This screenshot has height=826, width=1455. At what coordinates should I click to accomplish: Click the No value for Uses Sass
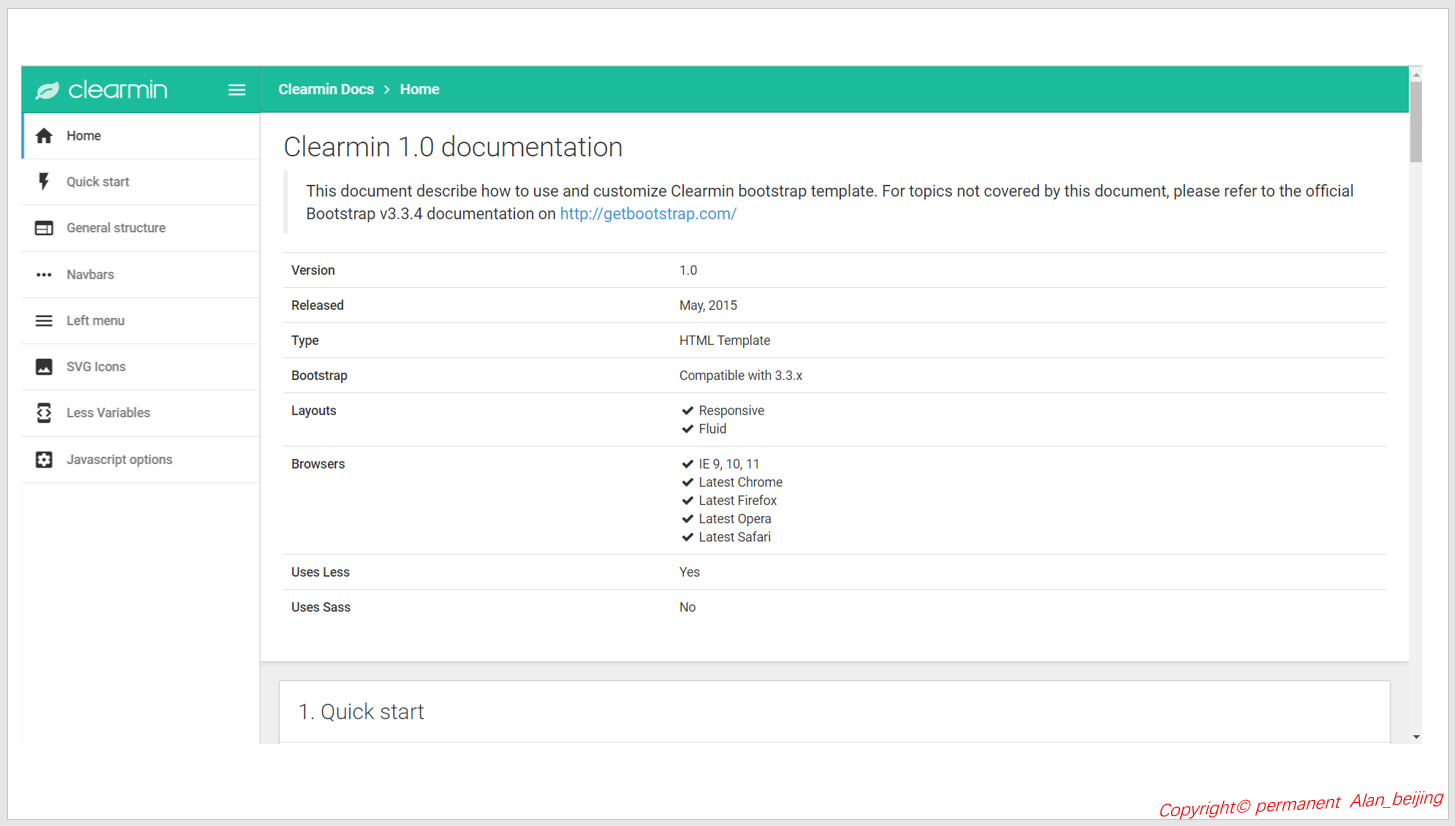(688, 608)
